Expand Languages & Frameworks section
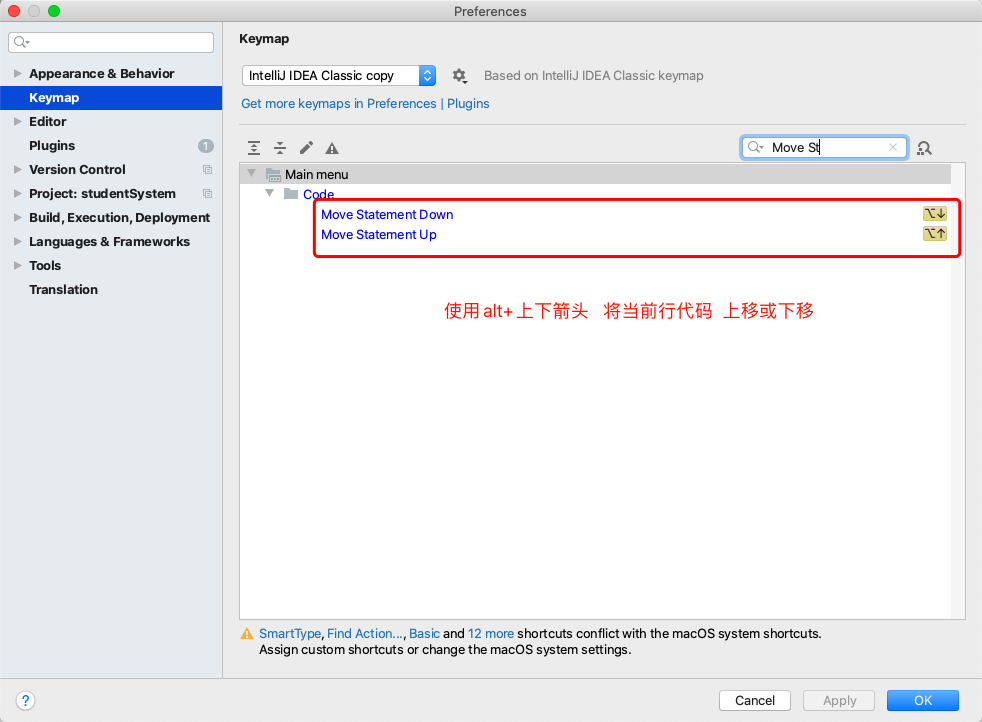Screen dimensions: 982x722 18,242
